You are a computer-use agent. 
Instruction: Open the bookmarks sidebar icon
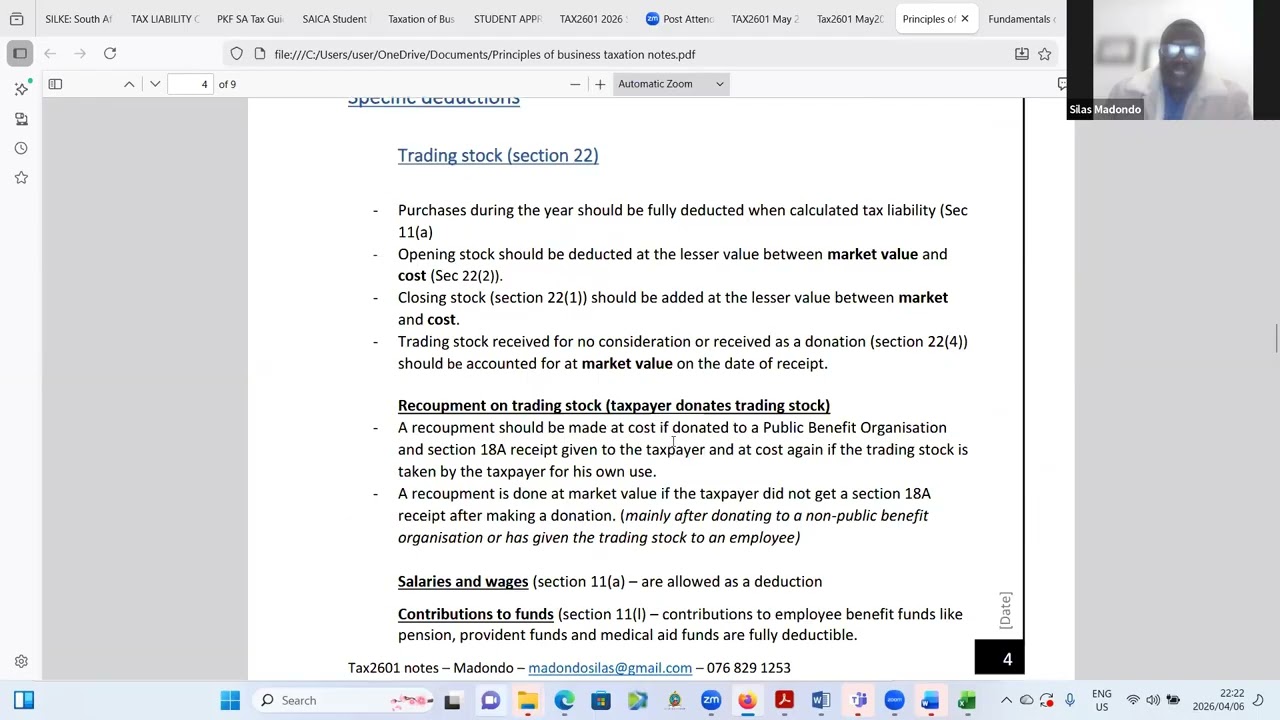pyautogui.click(x=21, y=119)
